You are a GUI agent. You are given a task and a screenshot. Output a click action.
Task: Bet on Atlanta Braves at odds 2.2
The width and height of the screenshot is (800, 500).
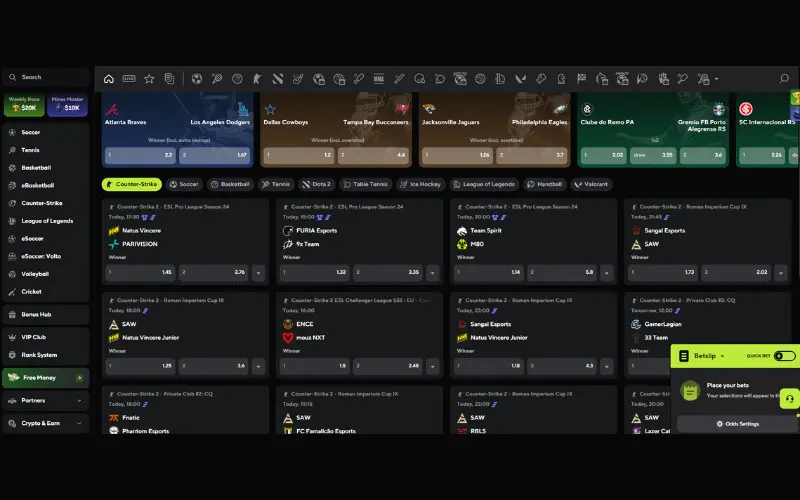(x=140, y=155)
